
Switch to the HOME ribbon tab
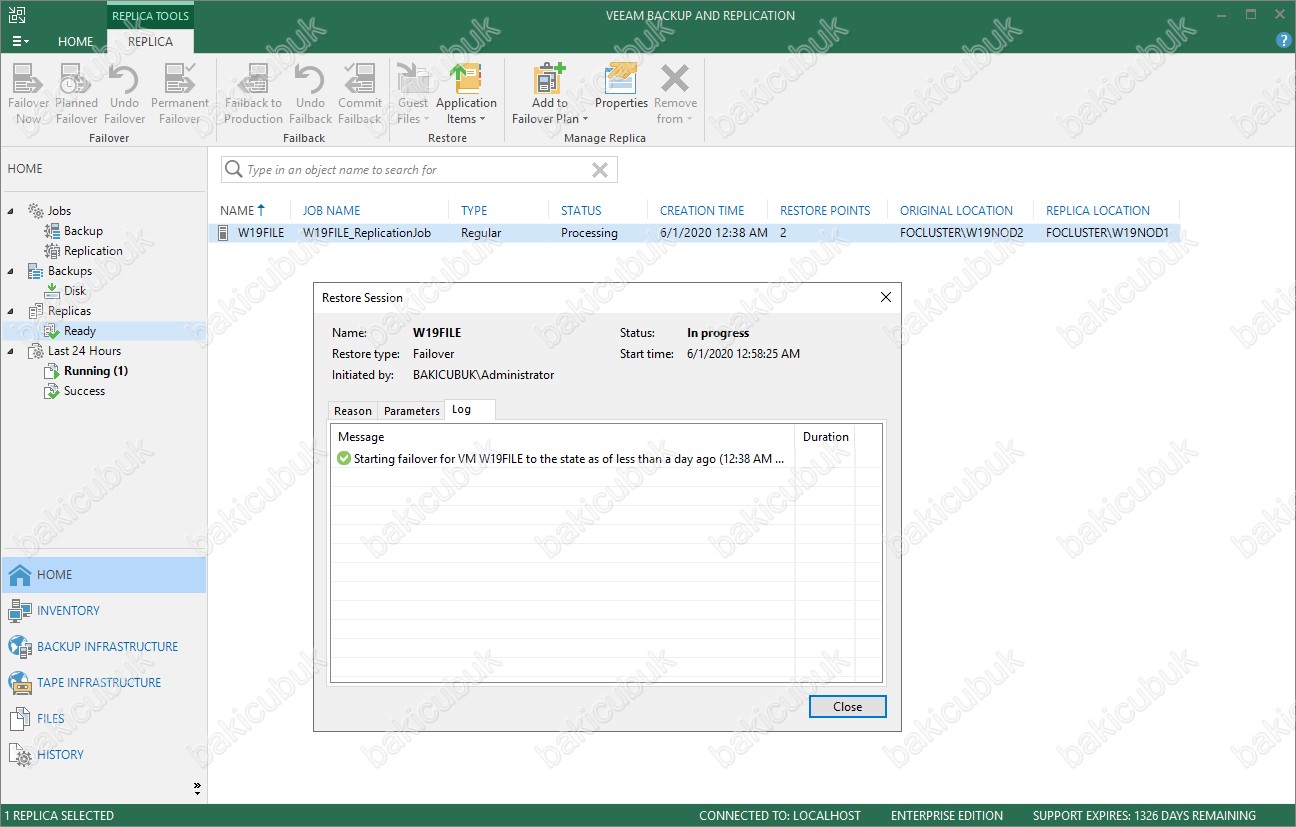[x=75, y=42]
